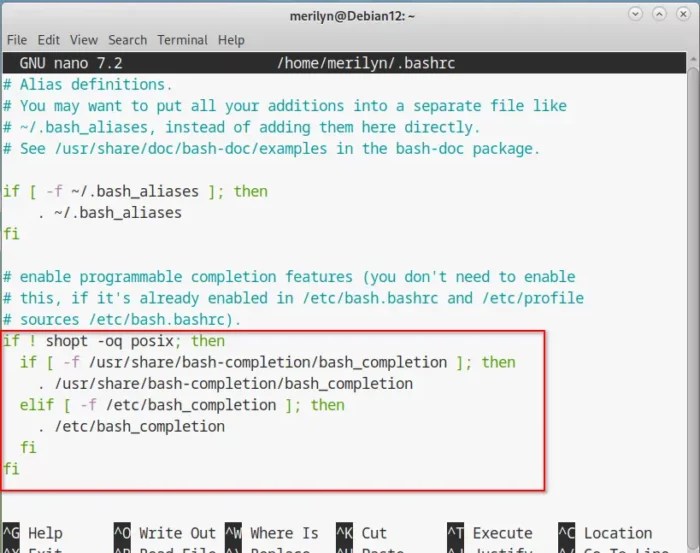Open the Terminal menu
700x553 pixels.
pyautogui.click(x=182, y=40)
